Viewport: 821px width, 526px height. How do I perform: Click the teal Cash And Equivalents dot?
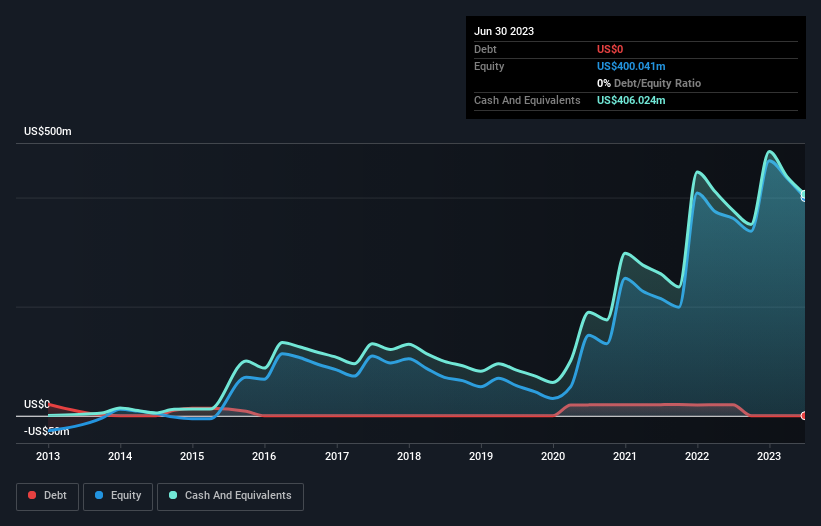coord(173,495)
